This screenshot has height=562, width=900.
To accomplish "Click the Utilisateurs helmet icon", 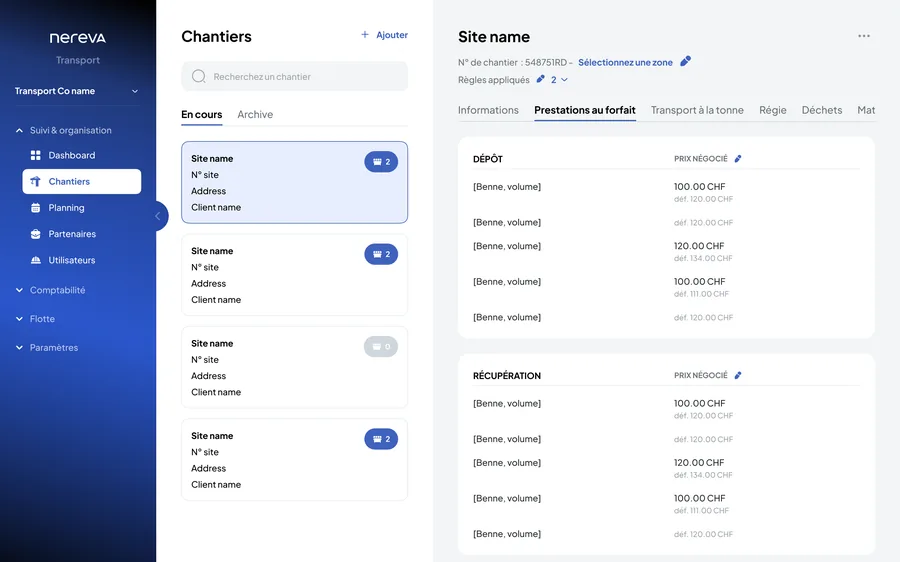I will [36, 260].
